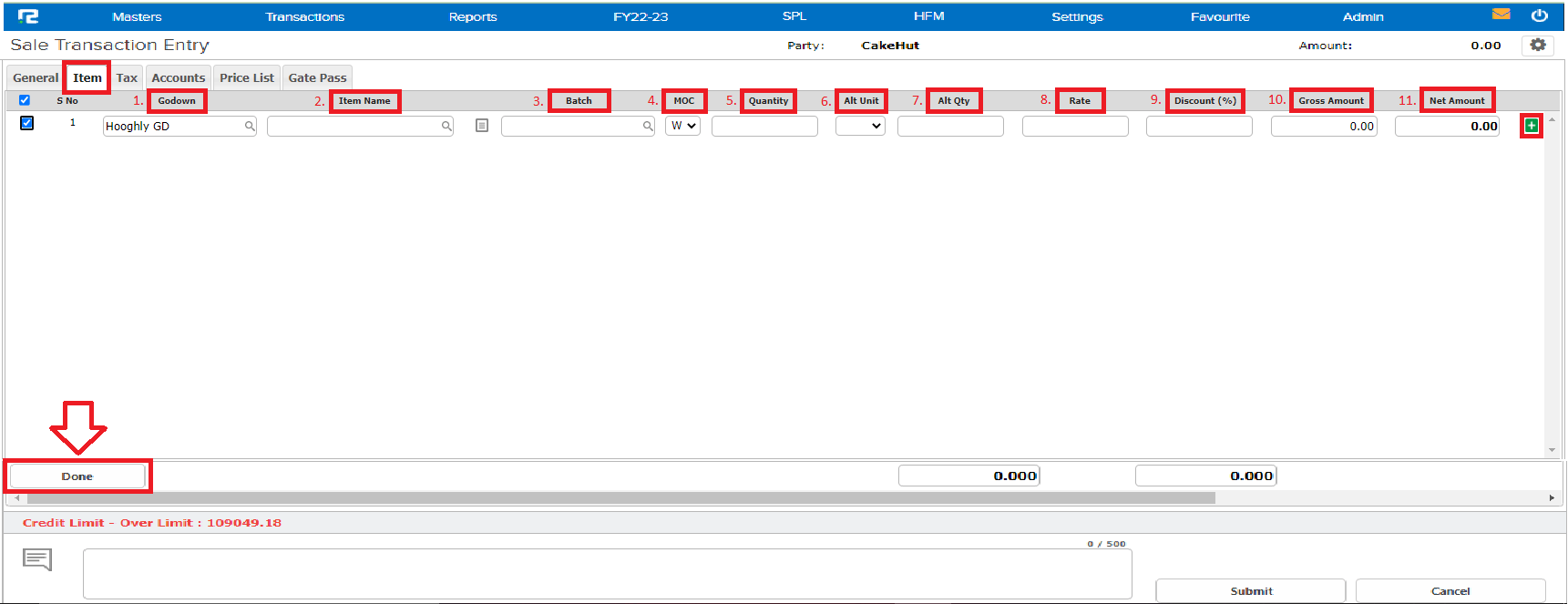Open the Masters menu
The width and height of the screenshot is (1568, 604).
(x=137, y=16)
